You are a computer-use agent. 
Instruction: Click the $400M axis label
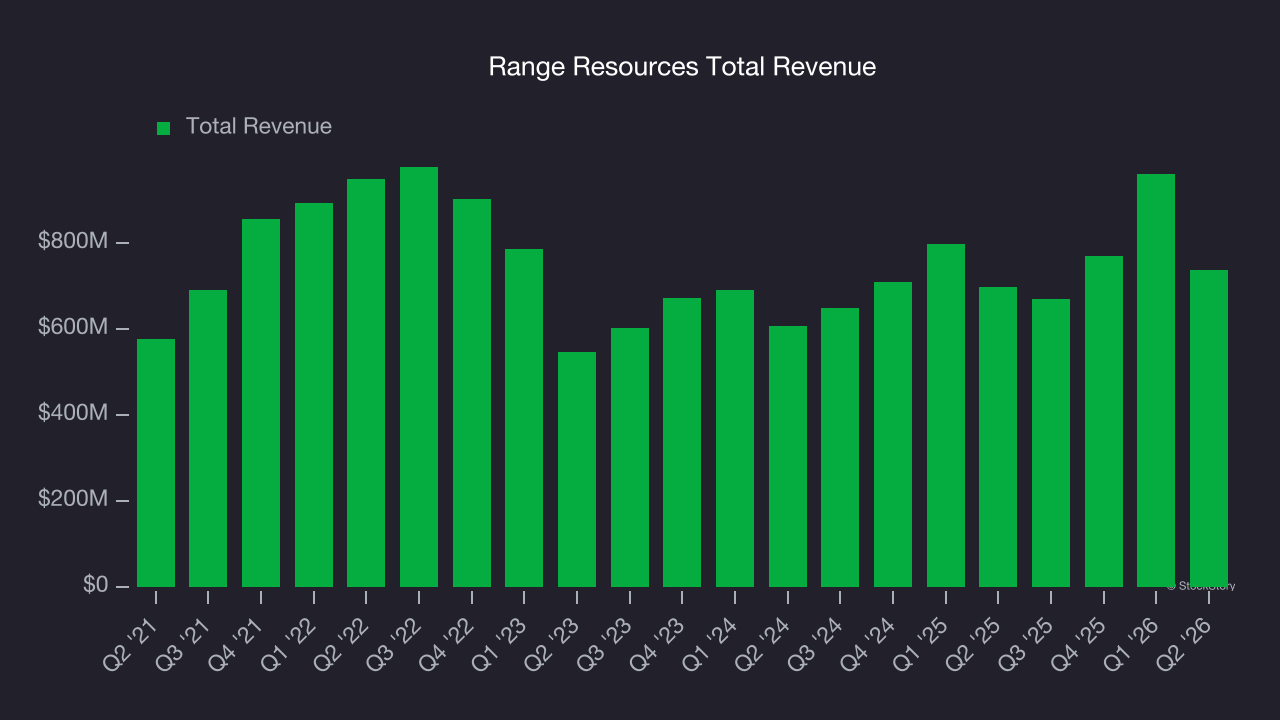tap(73, 413)
